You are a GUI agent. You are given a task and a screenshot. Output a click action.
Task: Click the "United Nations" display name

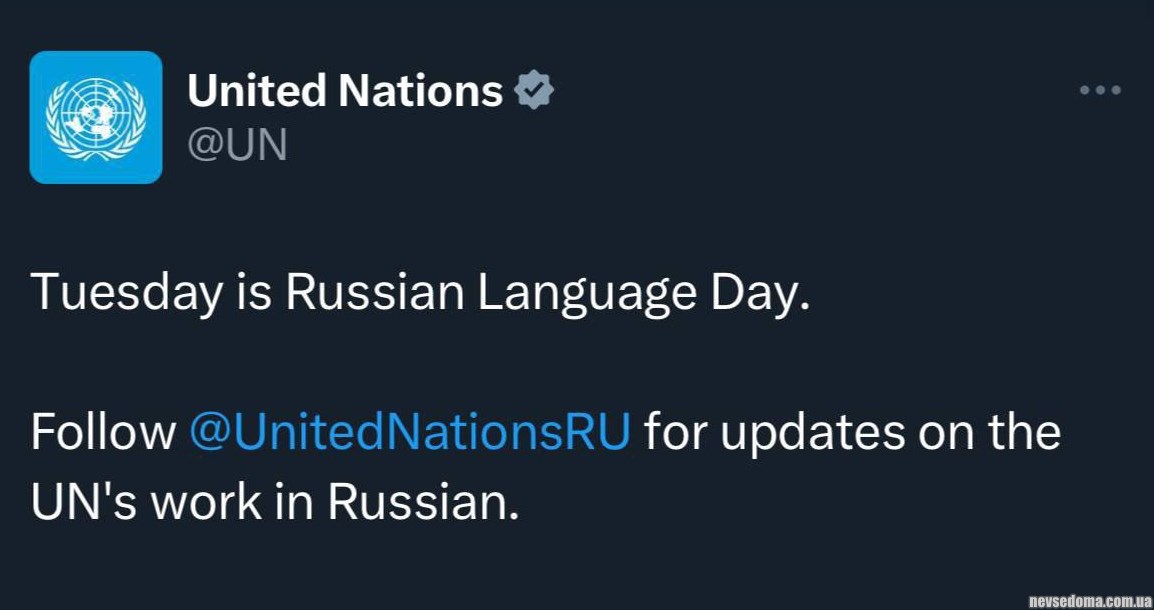(345, 91)
